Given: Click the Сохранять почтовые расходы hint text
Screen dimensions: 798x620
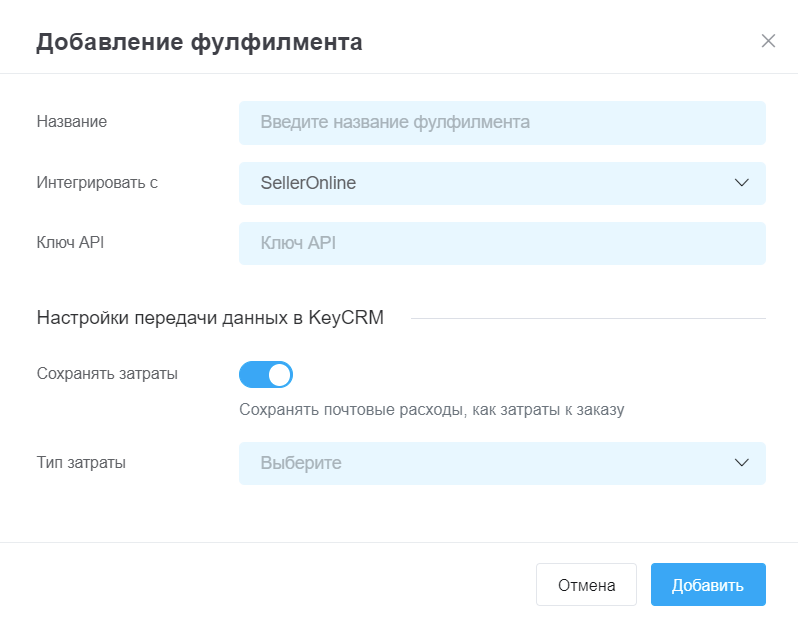Looking at the screenshot, I should [x=432, y=410].
